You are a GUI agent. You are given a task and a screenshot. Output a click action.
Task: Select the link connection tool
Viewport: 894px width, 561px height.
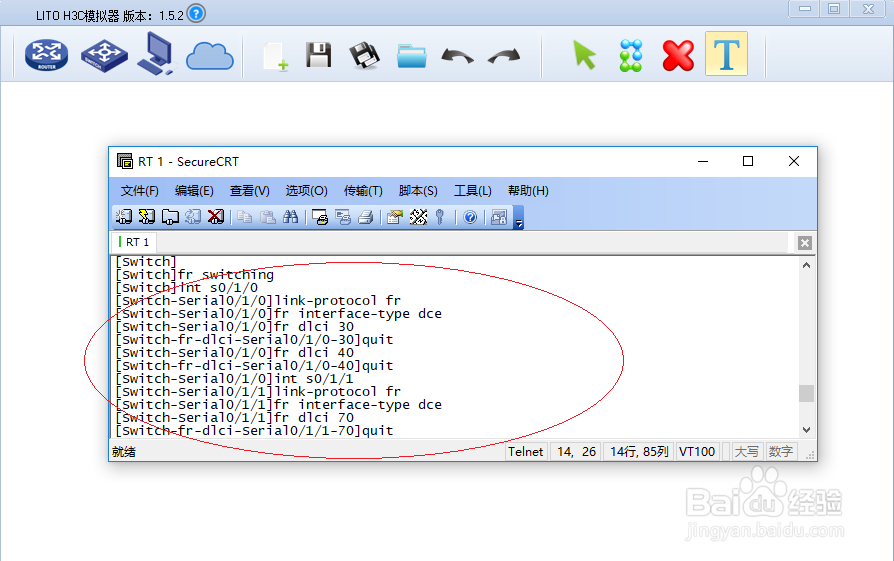(631, 55)
